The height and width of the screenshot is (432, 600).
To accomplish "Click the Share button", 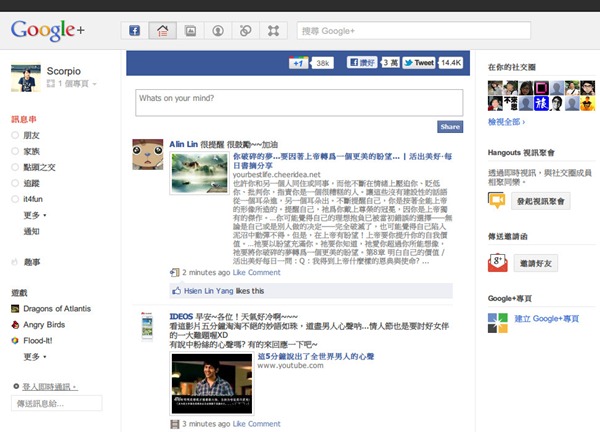I will 450,127.
